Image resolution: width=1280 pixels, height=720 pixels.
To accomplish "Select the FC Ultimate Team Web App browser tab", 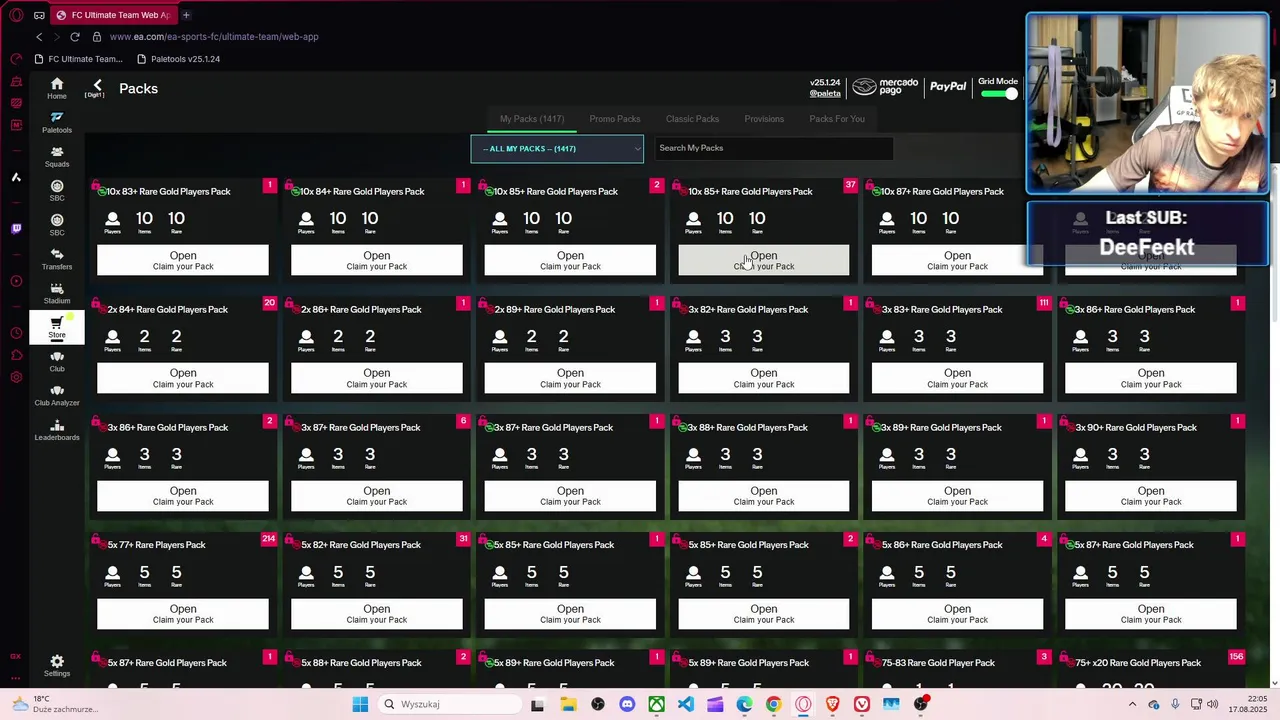I will (x=112, y=15).
